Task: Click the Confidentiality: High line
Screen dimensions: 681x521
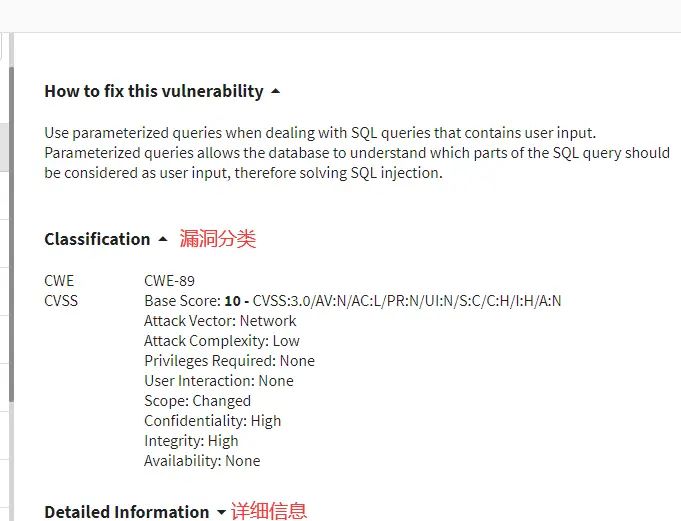Action: 212,421
